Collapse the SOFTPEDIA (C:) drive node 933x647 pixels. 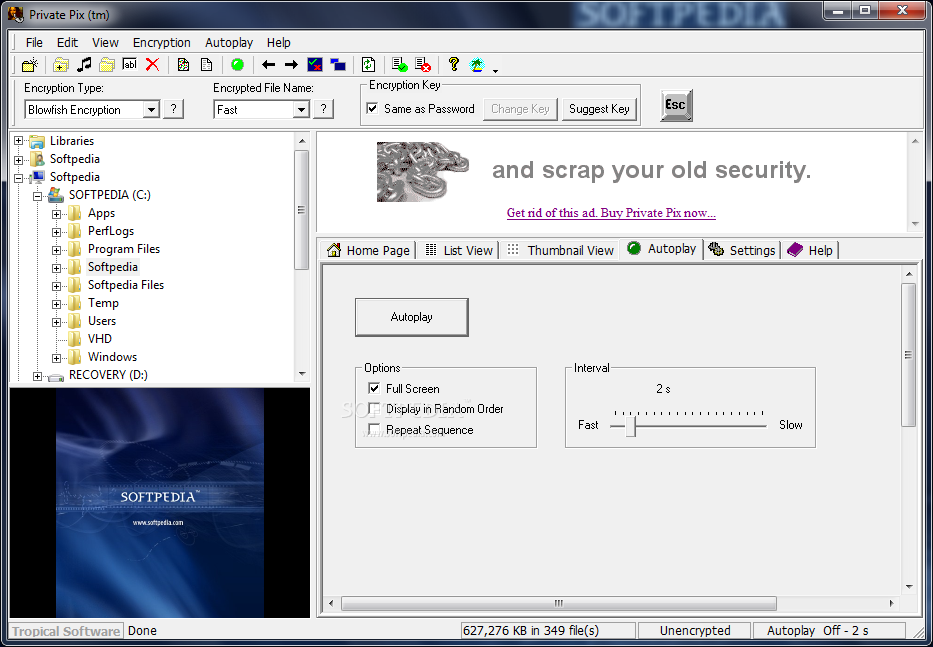click(x=37, y=195)
